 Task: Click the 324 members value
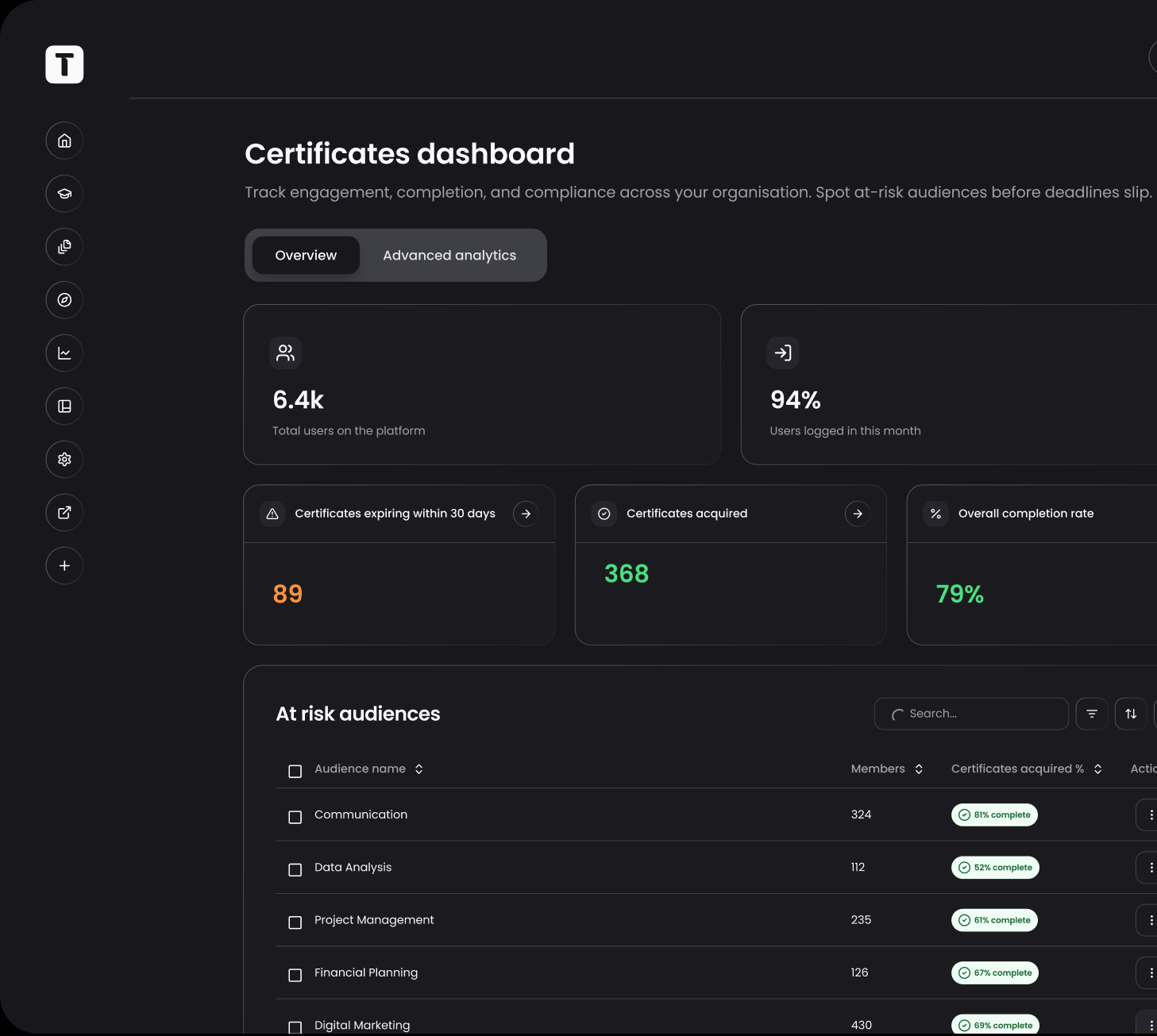(861, 815)
